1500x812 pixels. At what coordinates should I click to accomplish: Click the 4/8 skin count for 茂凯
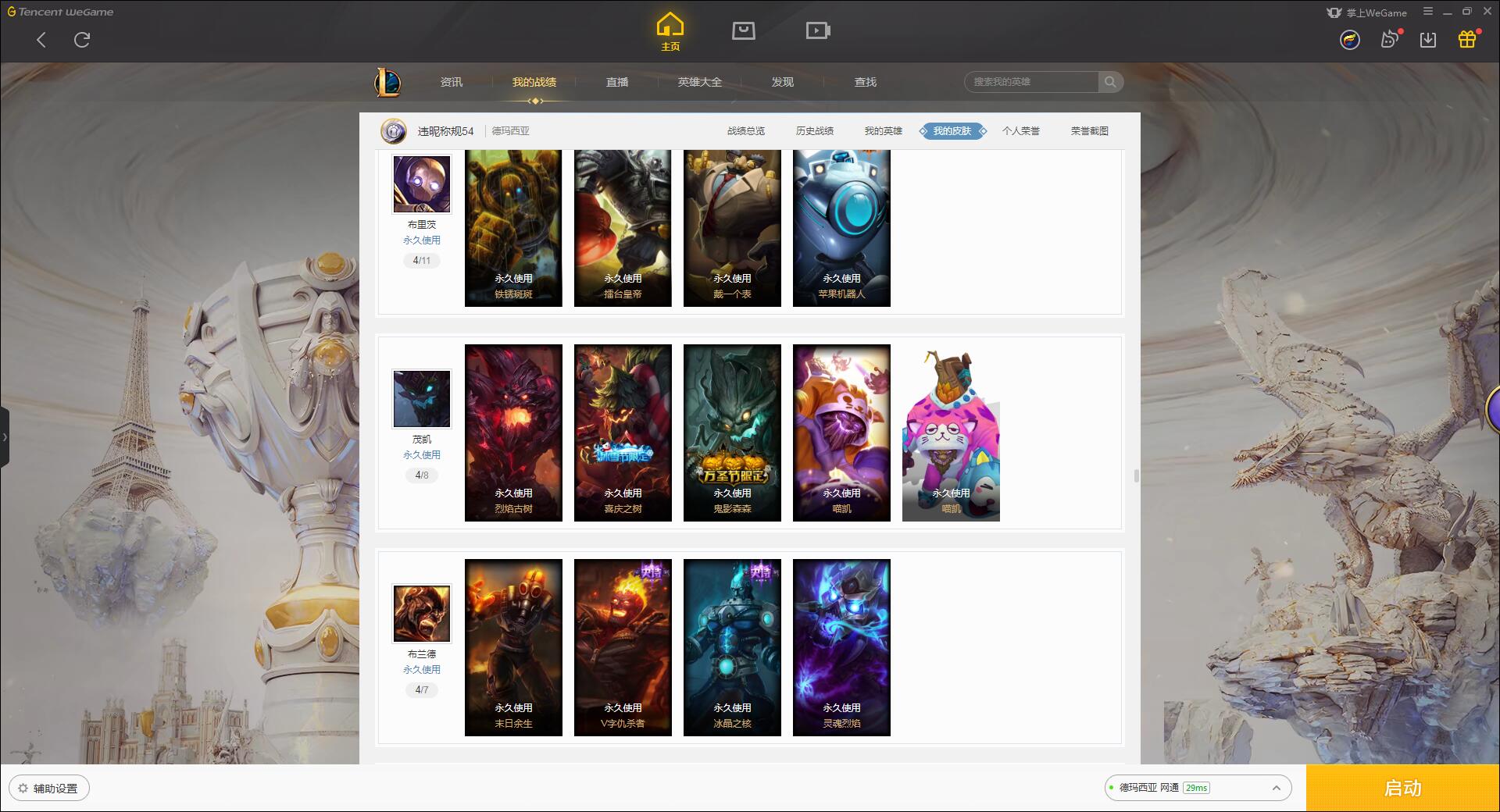[x=422, y=475]
